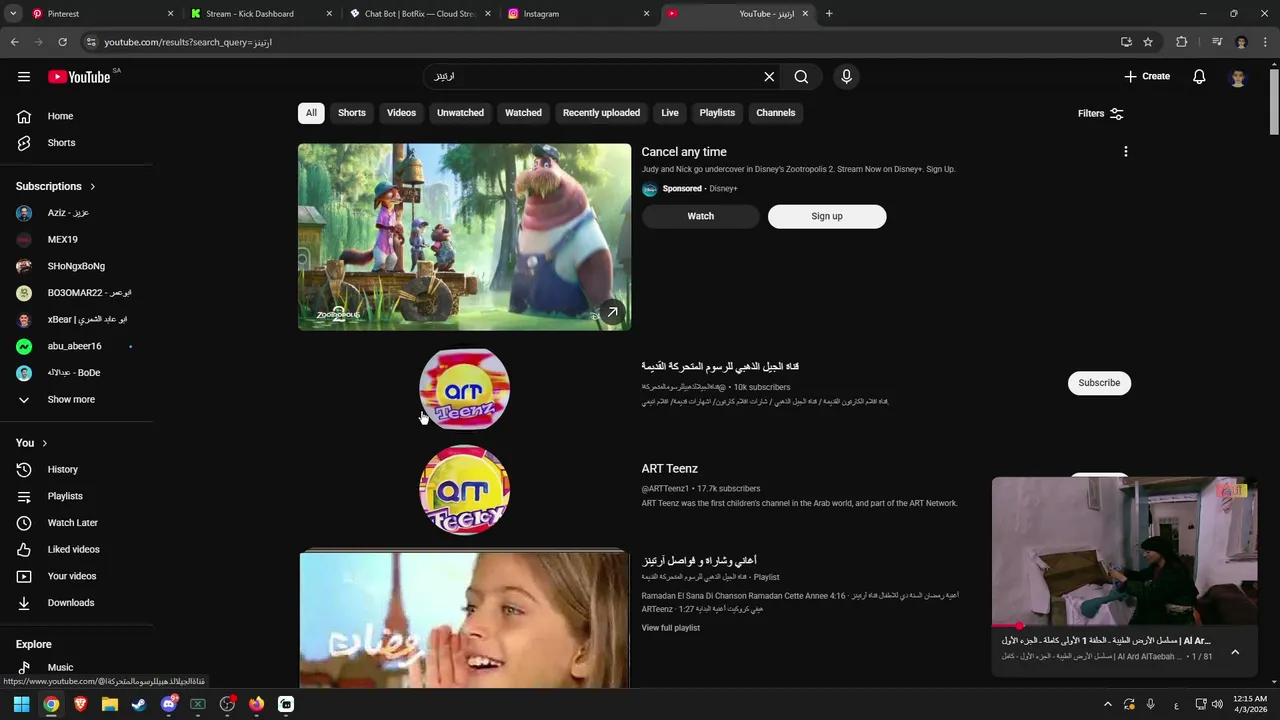Click the install app icon in address bar
This screenshot has width=1280, height=720.
(1126, 42)
